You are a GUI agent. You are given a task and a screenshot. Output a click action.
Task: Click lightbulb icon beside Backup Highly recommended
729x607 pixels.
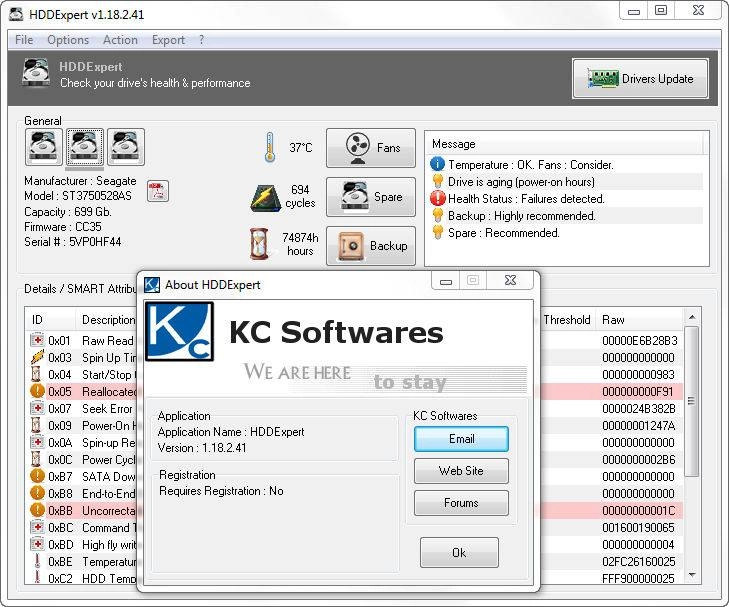(437, 216)
